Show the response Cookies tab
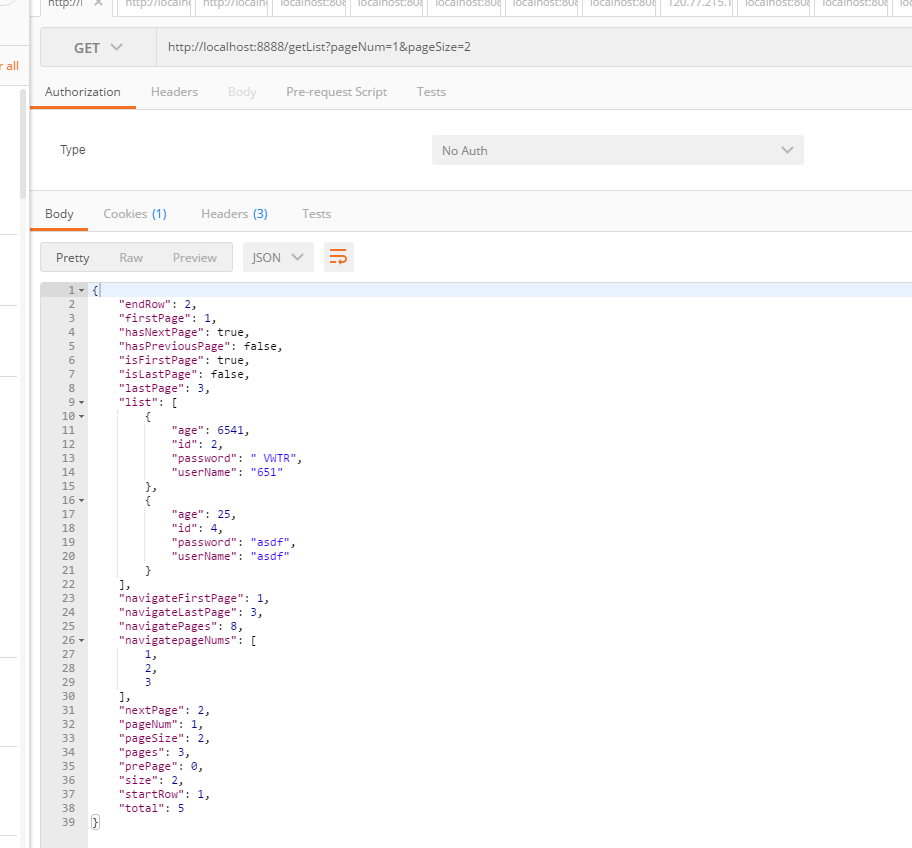 coord(135,214)
